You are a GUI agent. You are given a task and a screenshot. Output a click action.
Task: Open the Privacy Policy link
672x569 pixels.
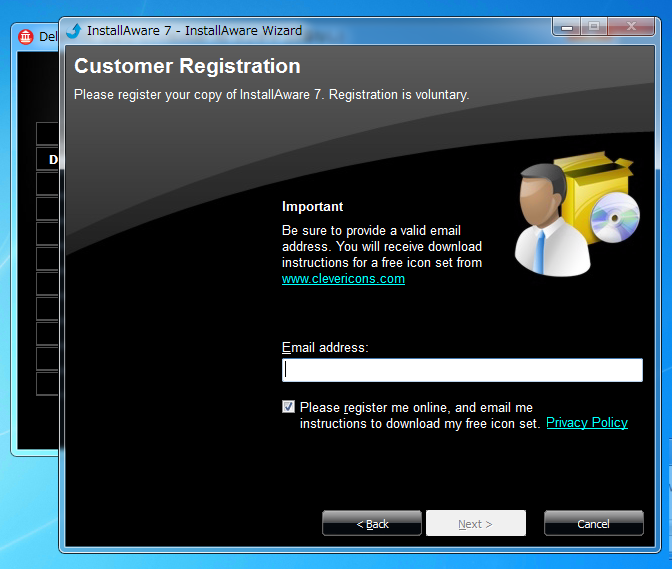point(587,423)
